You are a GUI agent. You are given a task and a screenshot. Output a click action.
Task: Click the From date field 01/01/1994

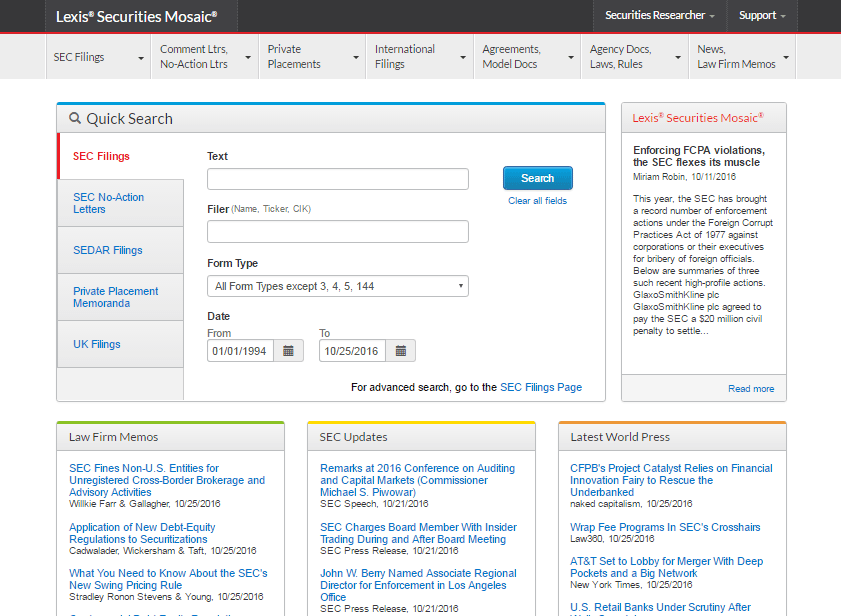pos(240,351)
